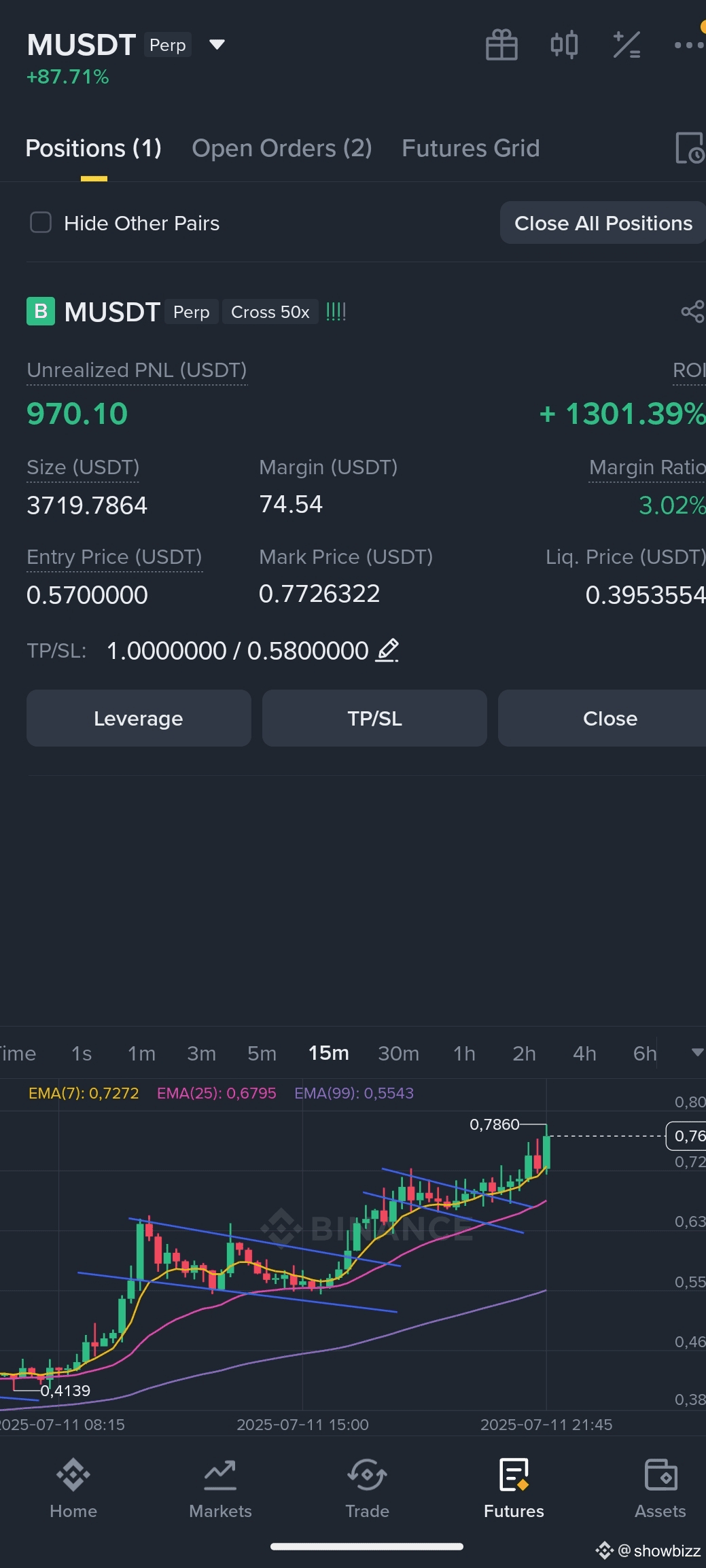Image resolution: width=706 pixels, height=1568 pixels.
Task: Tap the Size (USDT) label
Action: click(83, 467)
